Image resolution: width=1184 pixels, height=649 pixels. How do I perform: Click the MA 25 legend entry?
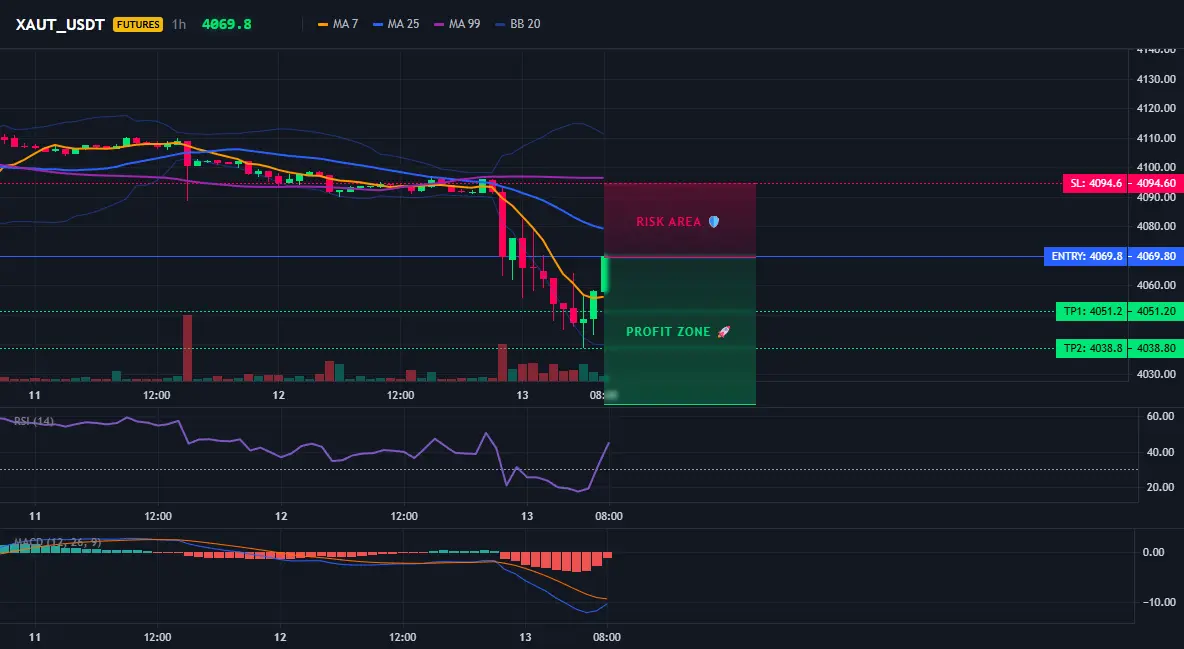(396, 24)
